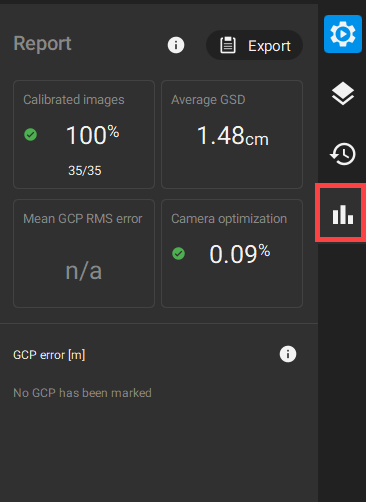This screenshot has width=366, height=502.
Task: Click the green check beside 0.09%
Action: [179, 254]
